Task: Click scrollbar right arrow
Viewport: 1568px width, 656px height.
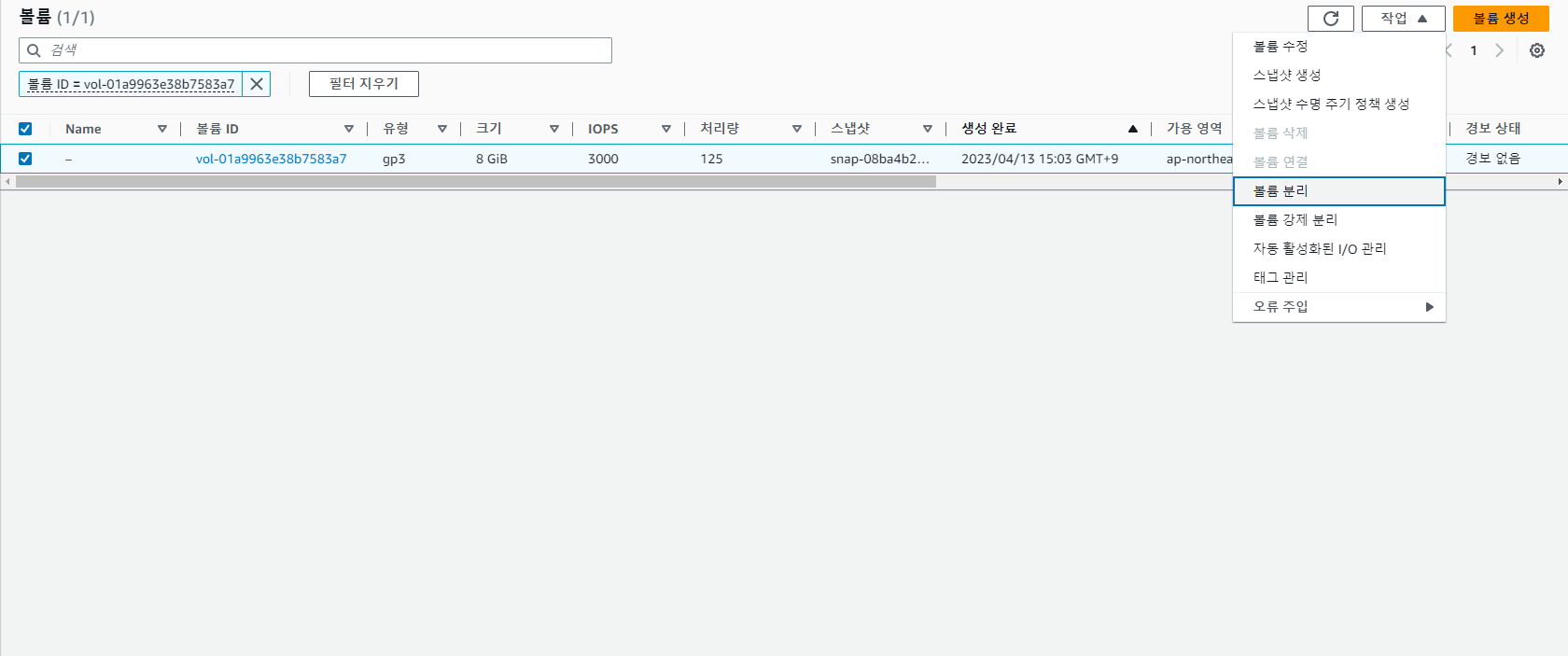Action: coord(1561,182)
